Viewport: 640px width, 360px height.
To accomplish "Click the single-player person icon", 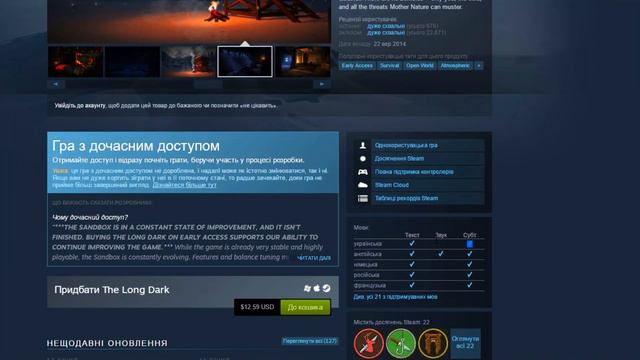I will click(362, 145).
